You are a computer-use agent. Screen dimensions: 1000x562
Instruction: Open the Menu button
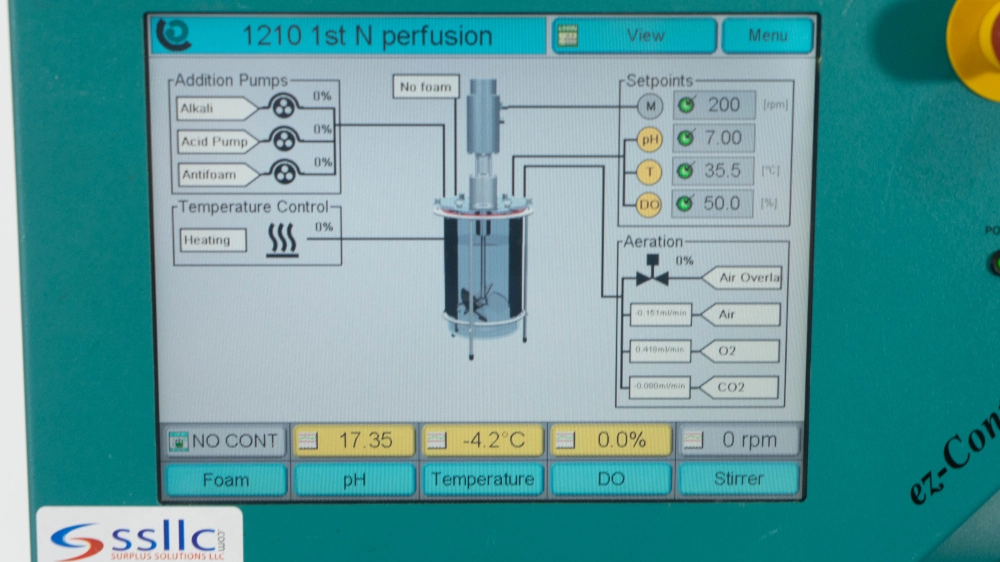[767, 36]
